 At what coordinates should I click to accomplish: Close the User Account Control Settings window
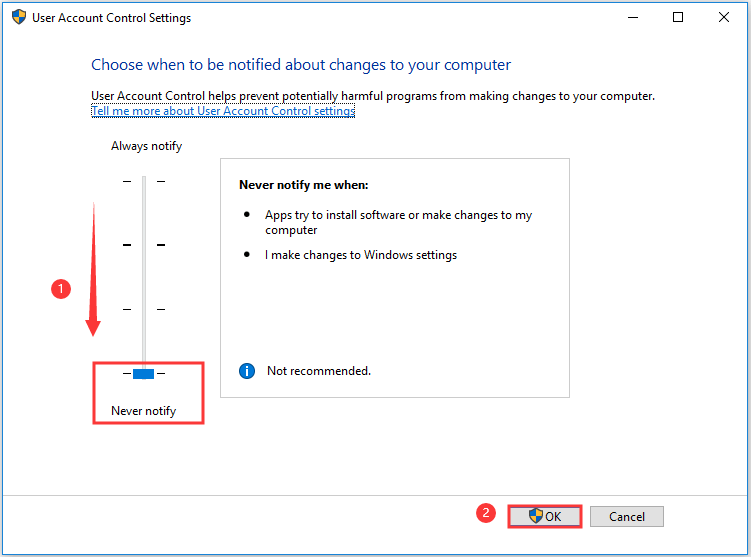724,17
